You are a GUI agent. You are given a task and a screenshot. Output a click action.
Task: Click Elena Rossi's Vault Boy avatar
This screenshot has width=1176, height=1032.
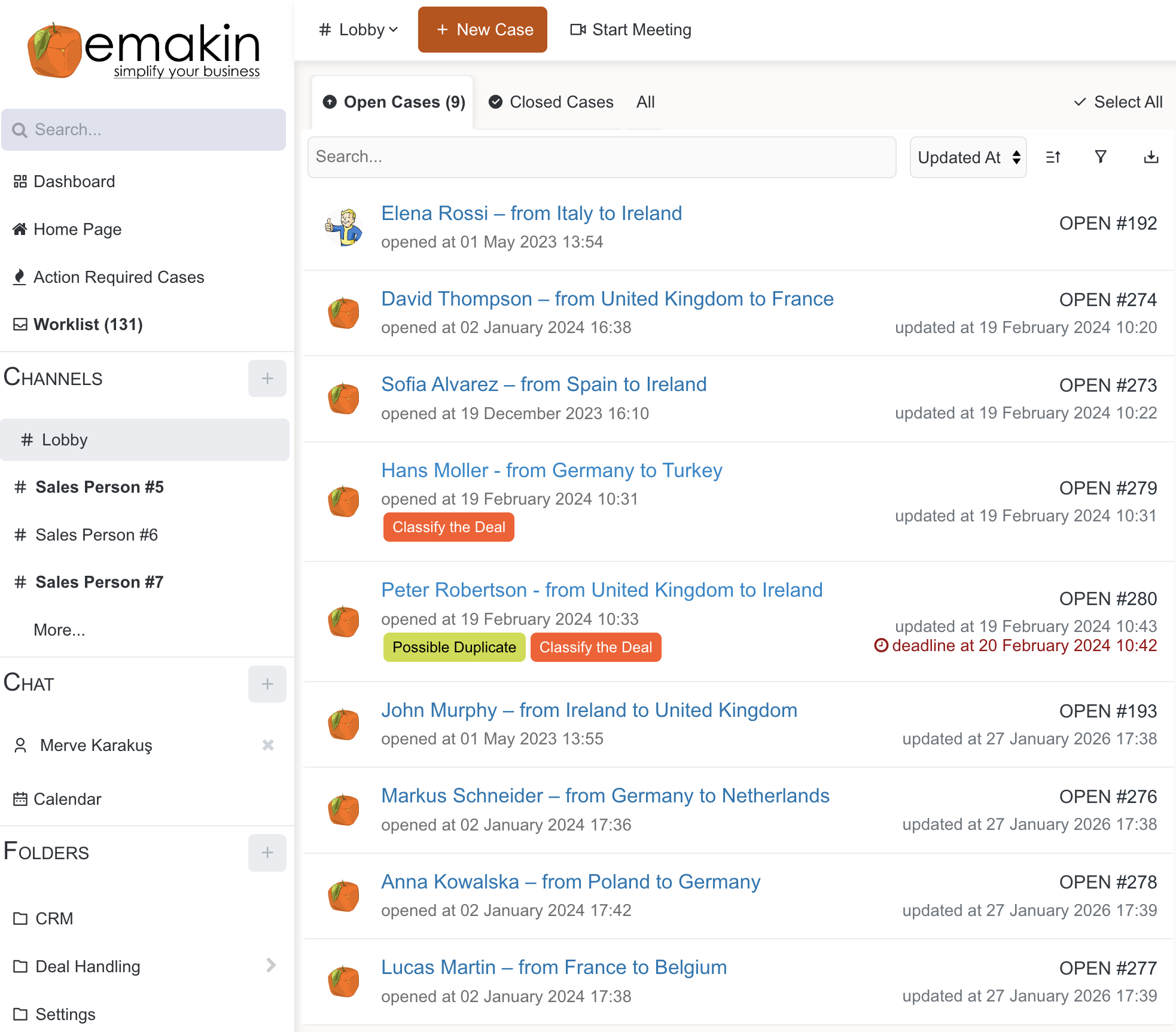(x=343, y=227)
